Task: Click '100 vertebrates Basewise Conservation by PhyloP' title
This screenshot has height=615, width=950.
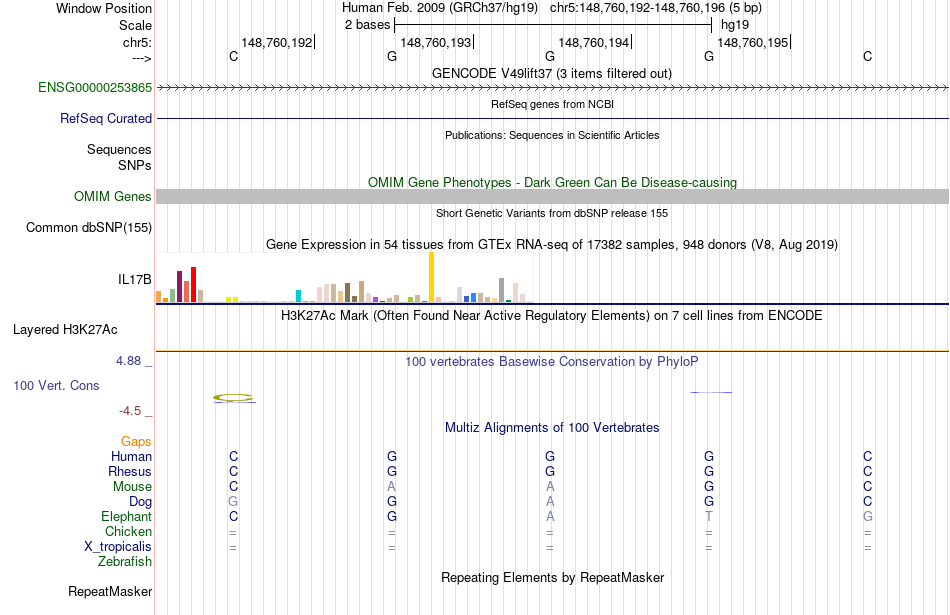Action: [x=552, y=362]
